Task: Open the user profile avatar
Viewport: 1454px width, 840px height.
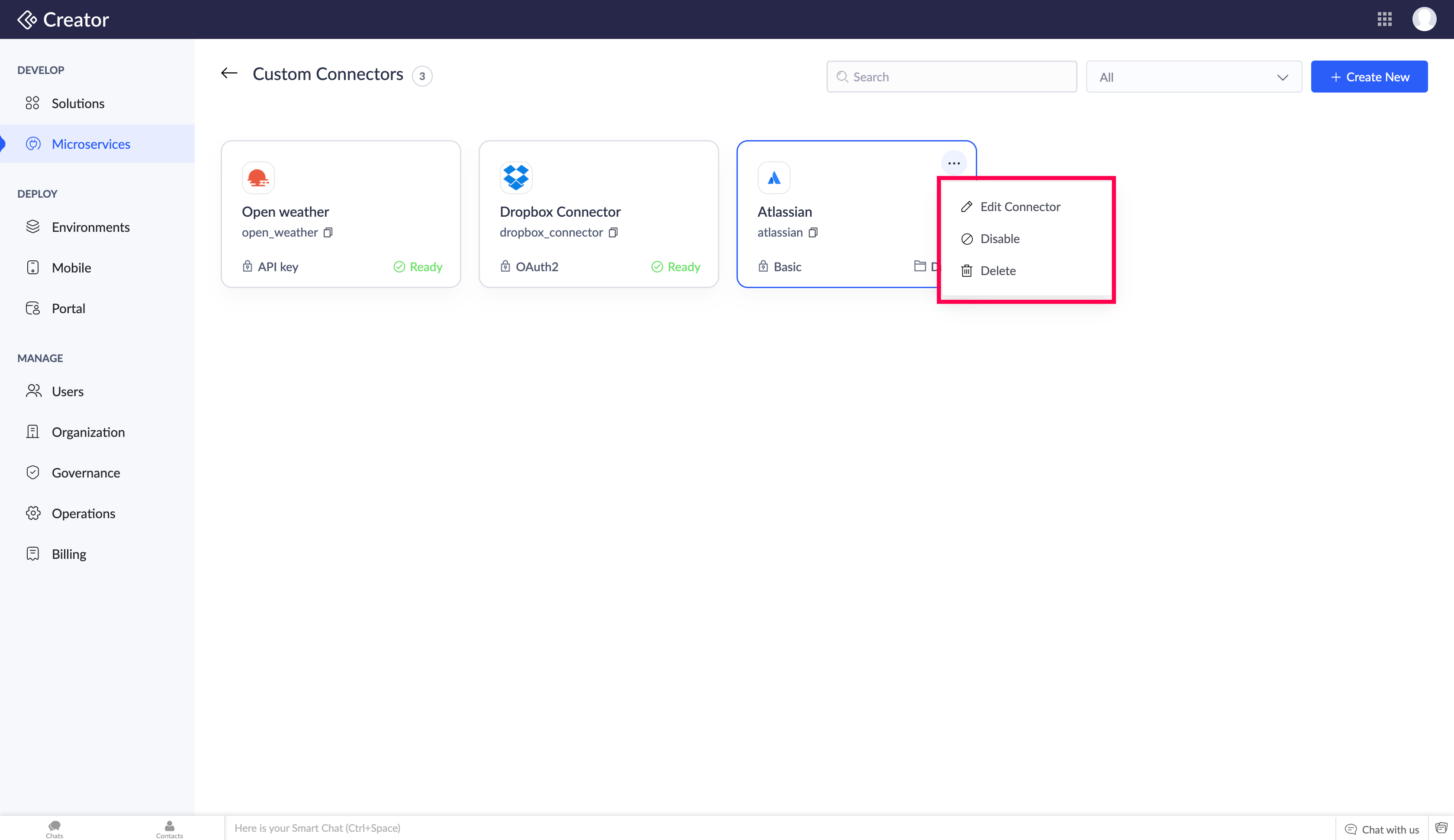Action: (1423, 19)
